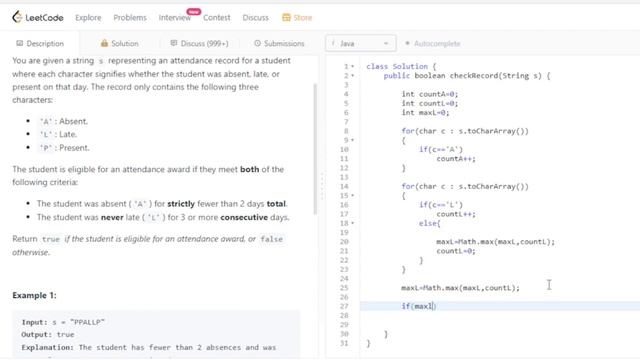The width and height of the screenshot is (640, 360).
Task: Switch to the Discuss (999+) tab
Action: [x=199, y=43]
